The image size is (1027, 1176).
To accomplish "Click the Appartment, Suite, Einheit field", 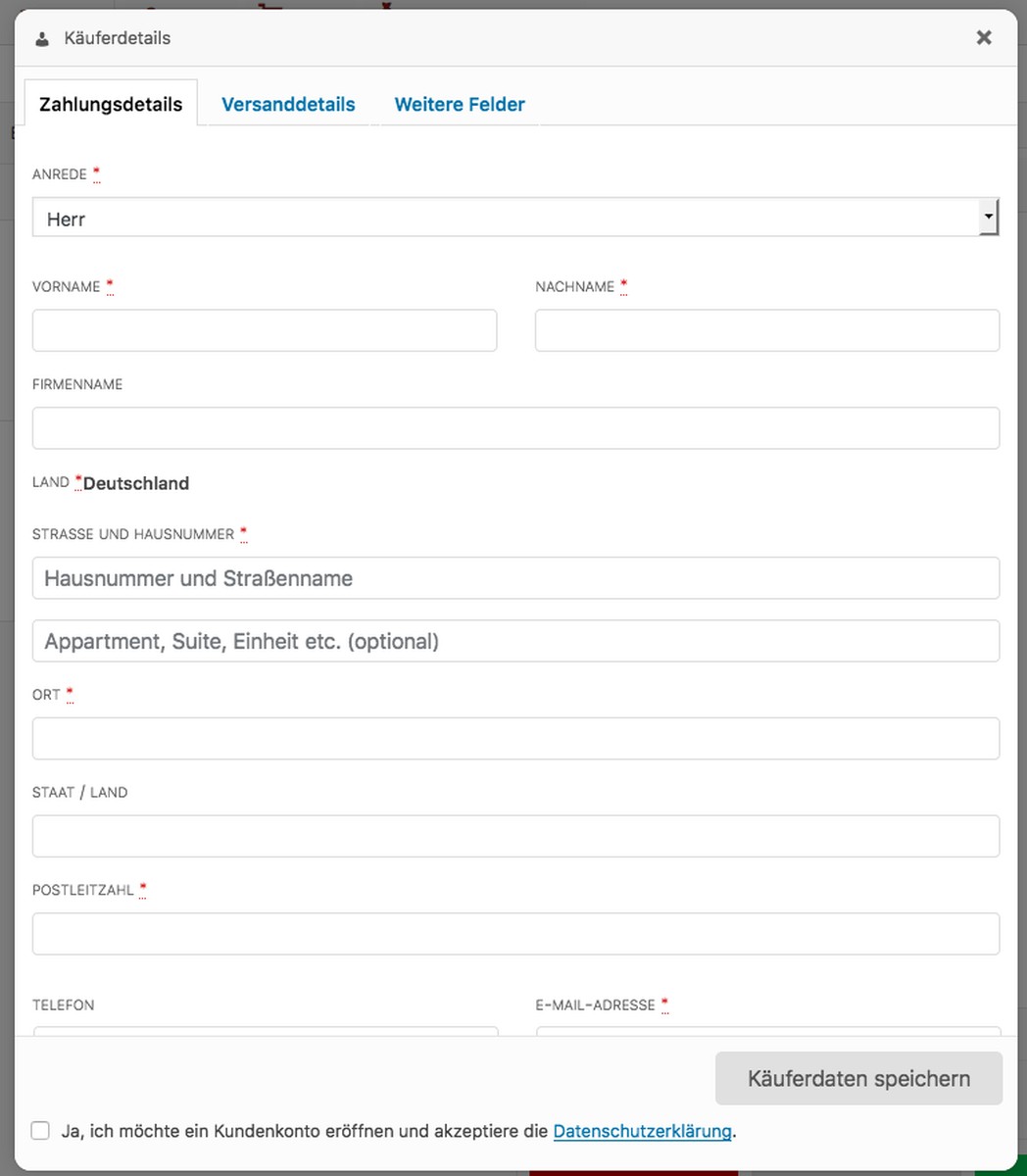I will (x=515, y=641).
